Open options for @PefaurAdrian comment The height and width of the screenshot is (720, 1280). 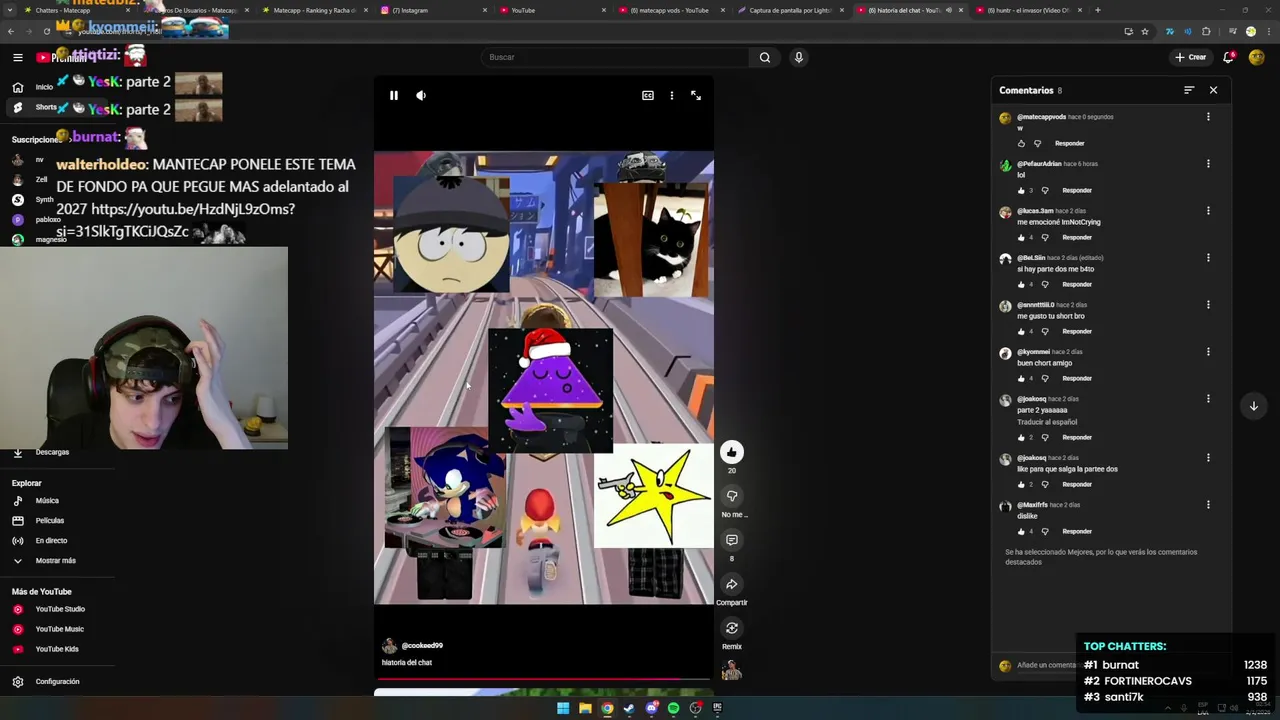1208,164
